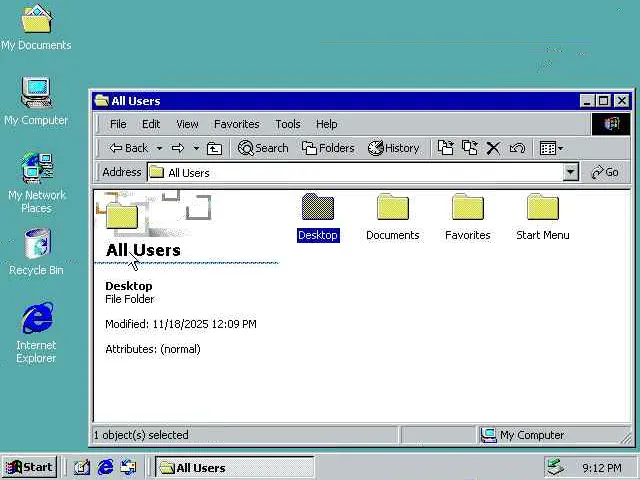Click the Forward arrow button
This screenshot has width=640, height=480.
(178, 148)
